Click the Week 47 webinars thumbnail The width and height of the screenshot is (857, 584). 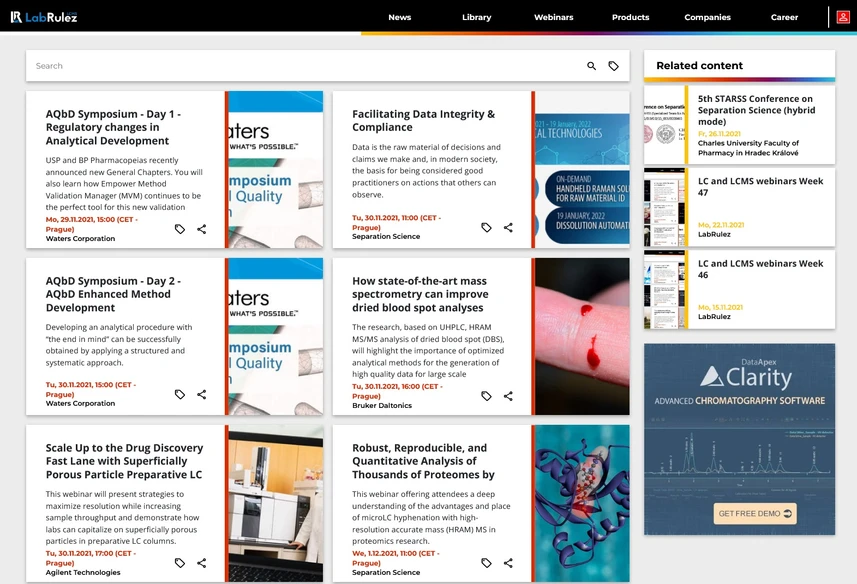point(664,207)
